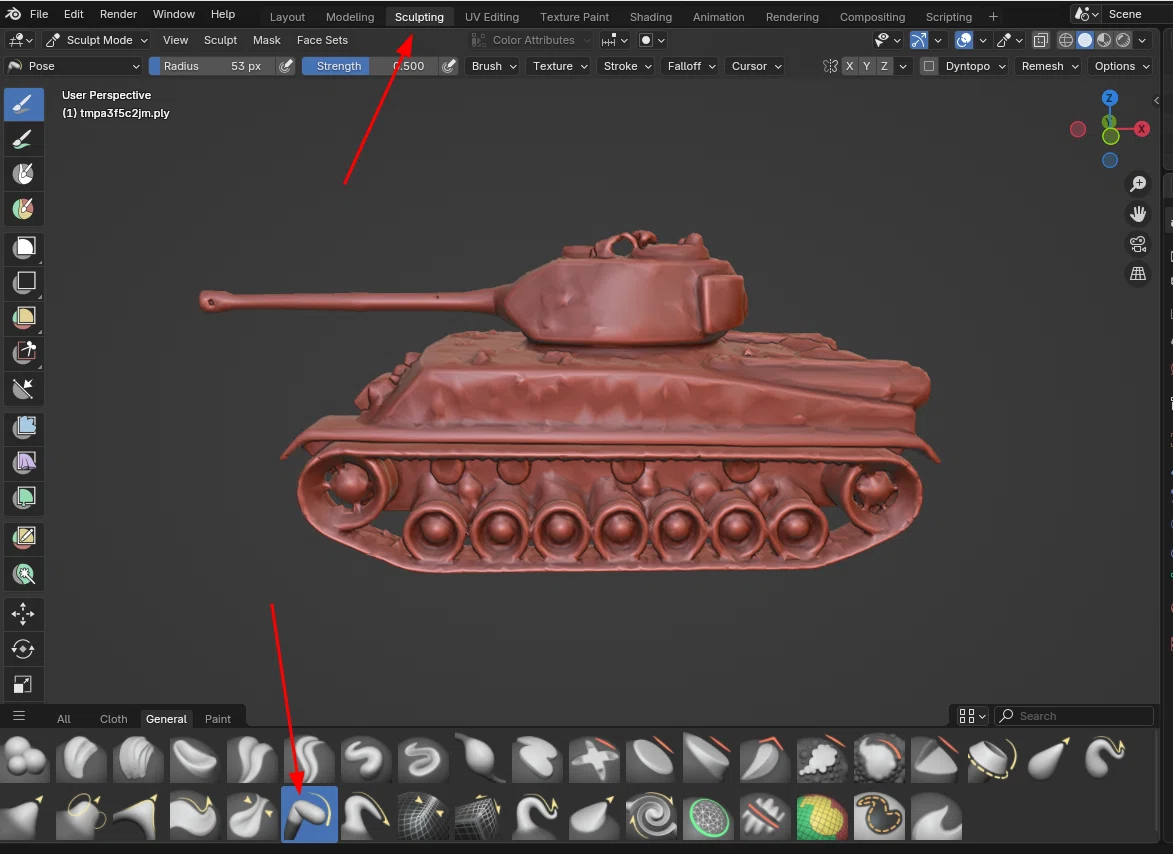The height and width of the screenshot is (854, 1173).
Task: Toggle viewport gizmos button
Action: click(x=919, y=40)
